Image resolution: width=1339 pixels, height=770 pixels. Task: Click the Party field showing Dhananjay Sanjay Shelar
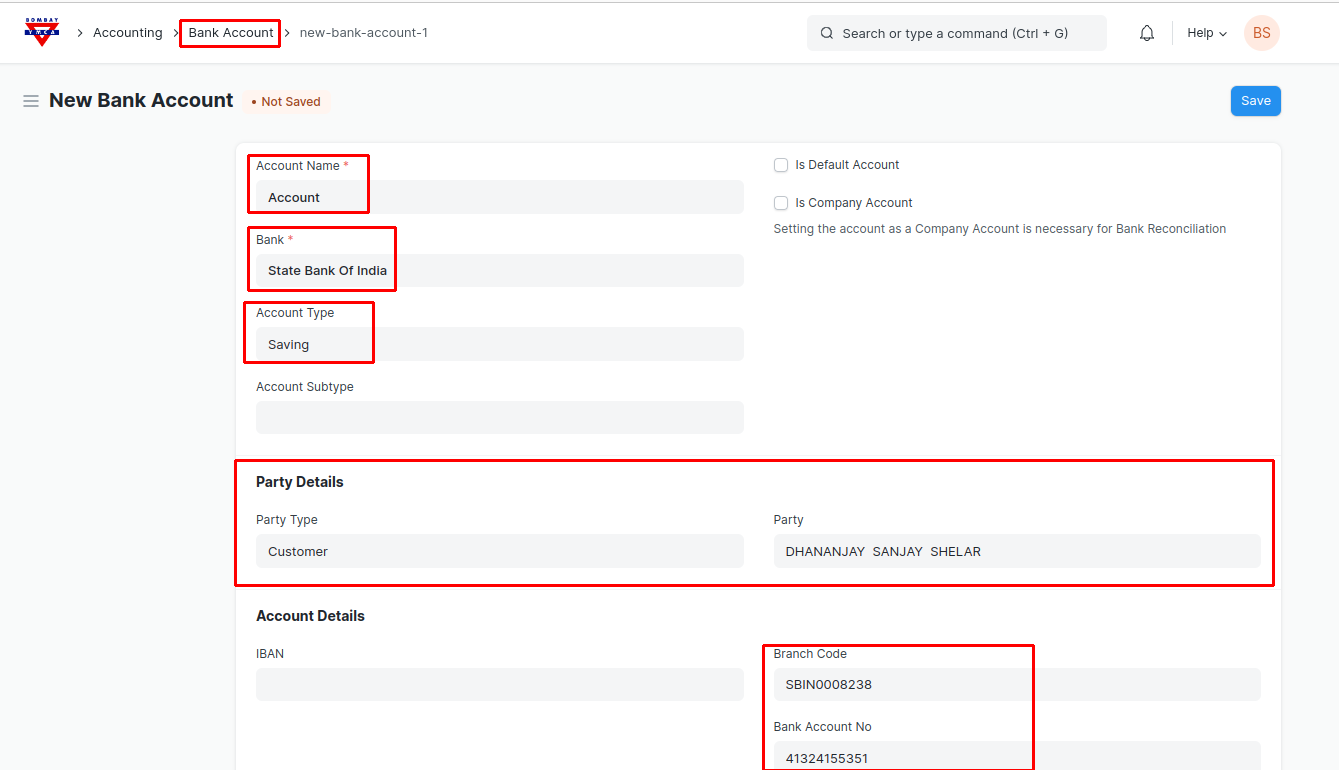(x=1016, y=551)
